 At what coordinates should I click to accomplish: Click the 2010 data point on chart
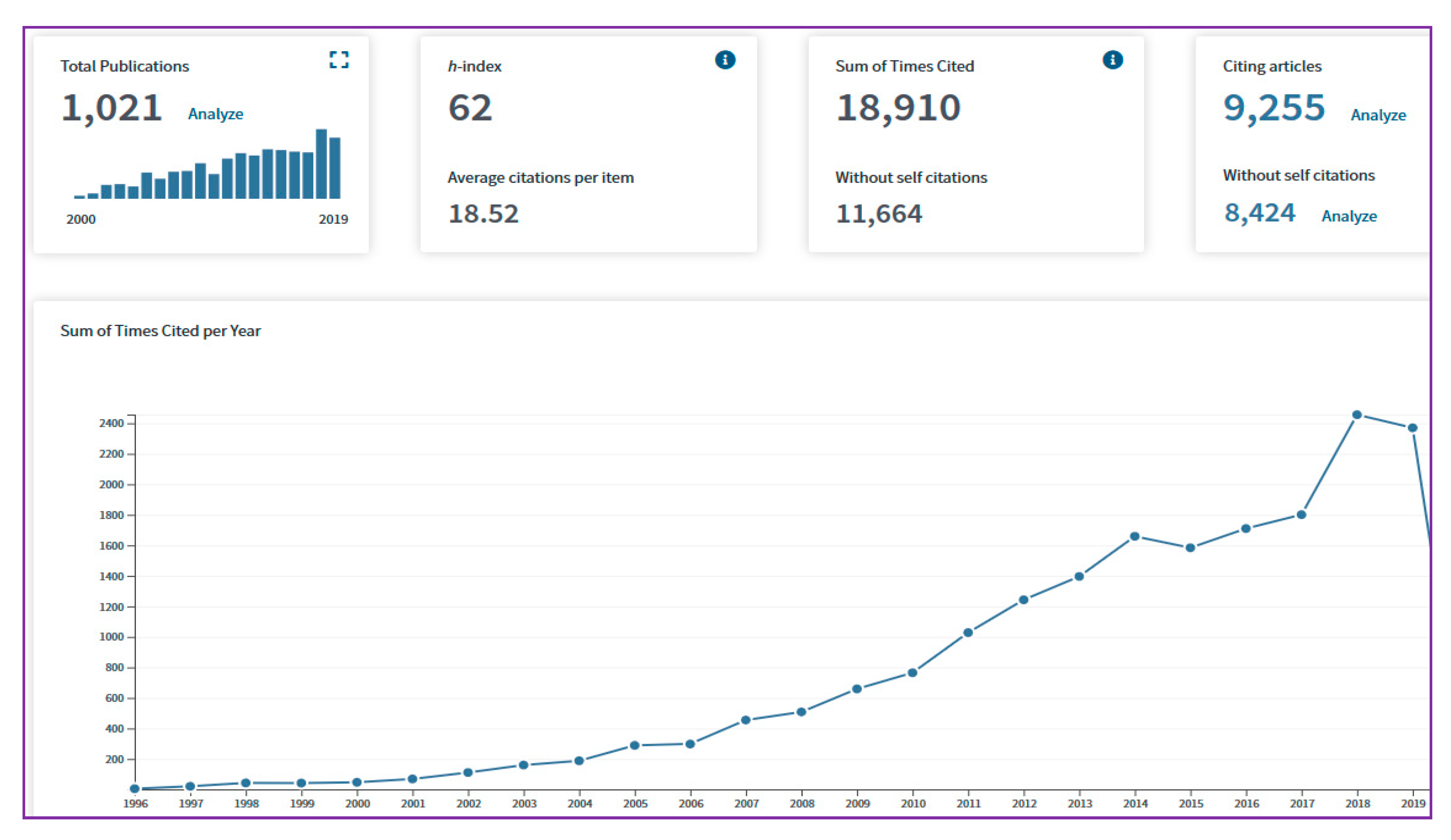pyautogui.click(x=912, y=672)
